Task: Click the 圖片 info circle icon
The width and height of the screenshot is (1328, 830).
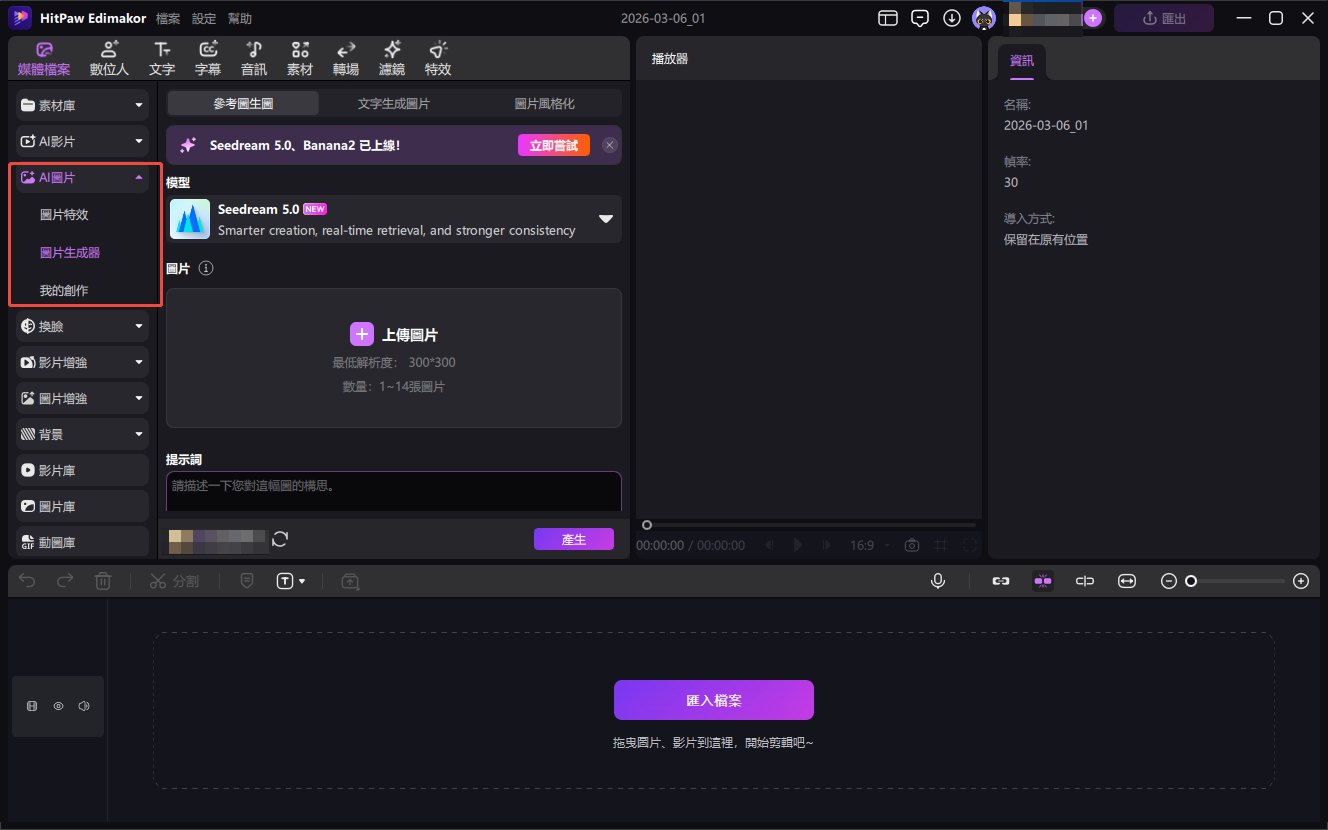Action: 206,269
